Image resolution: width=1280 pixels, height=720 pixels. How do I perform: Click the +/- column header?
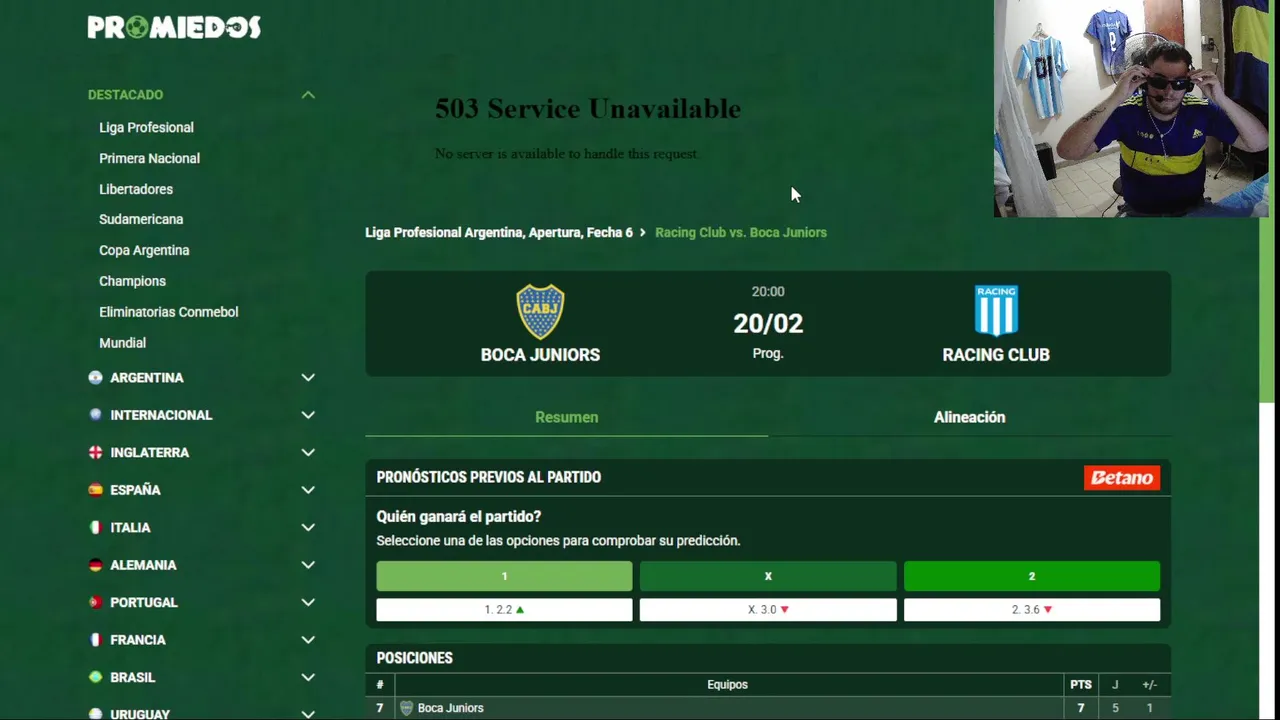(1149, 685)
